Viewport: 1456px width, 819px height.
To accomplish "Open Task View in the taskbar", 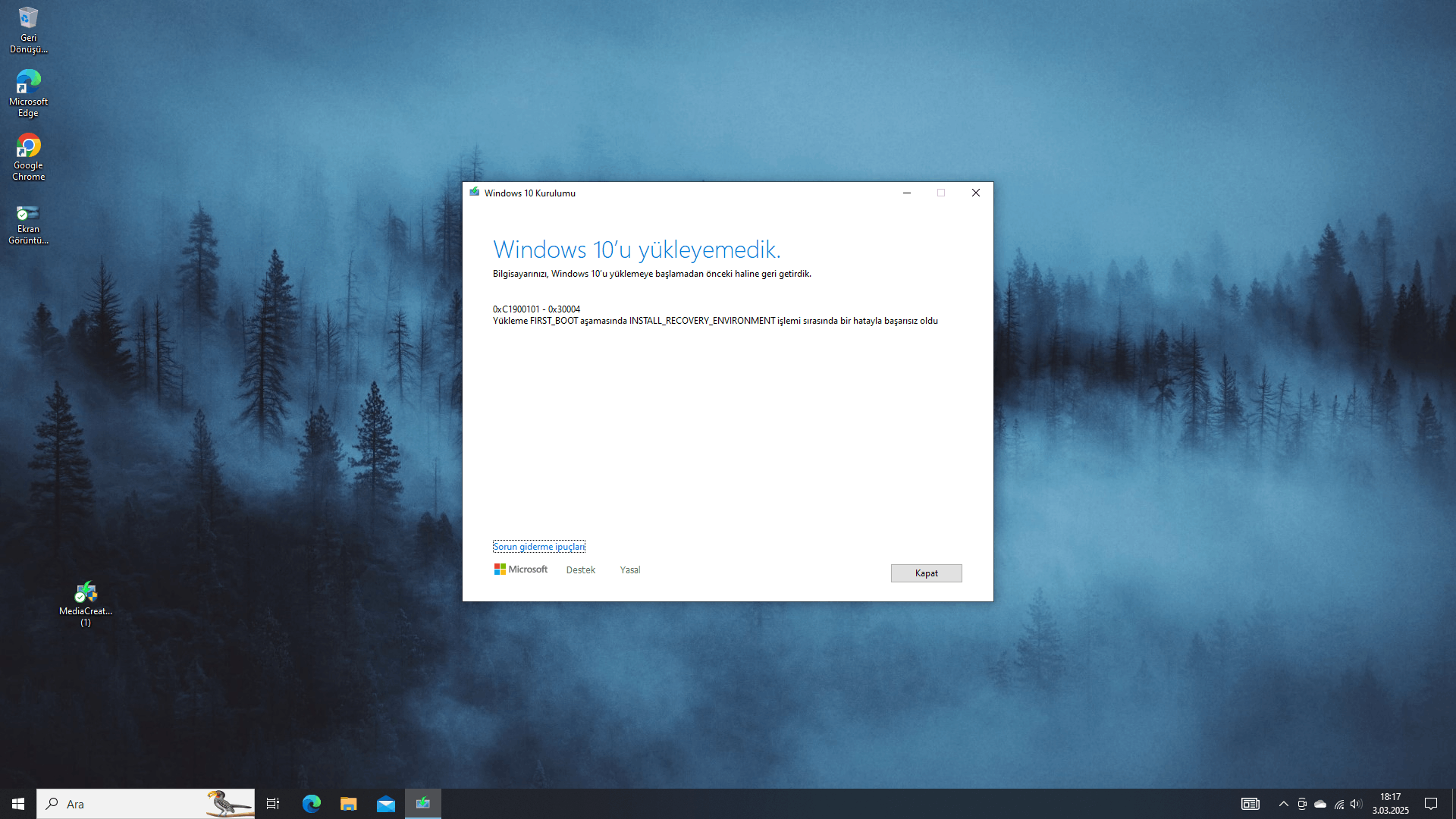I will (x=273, y=804).
